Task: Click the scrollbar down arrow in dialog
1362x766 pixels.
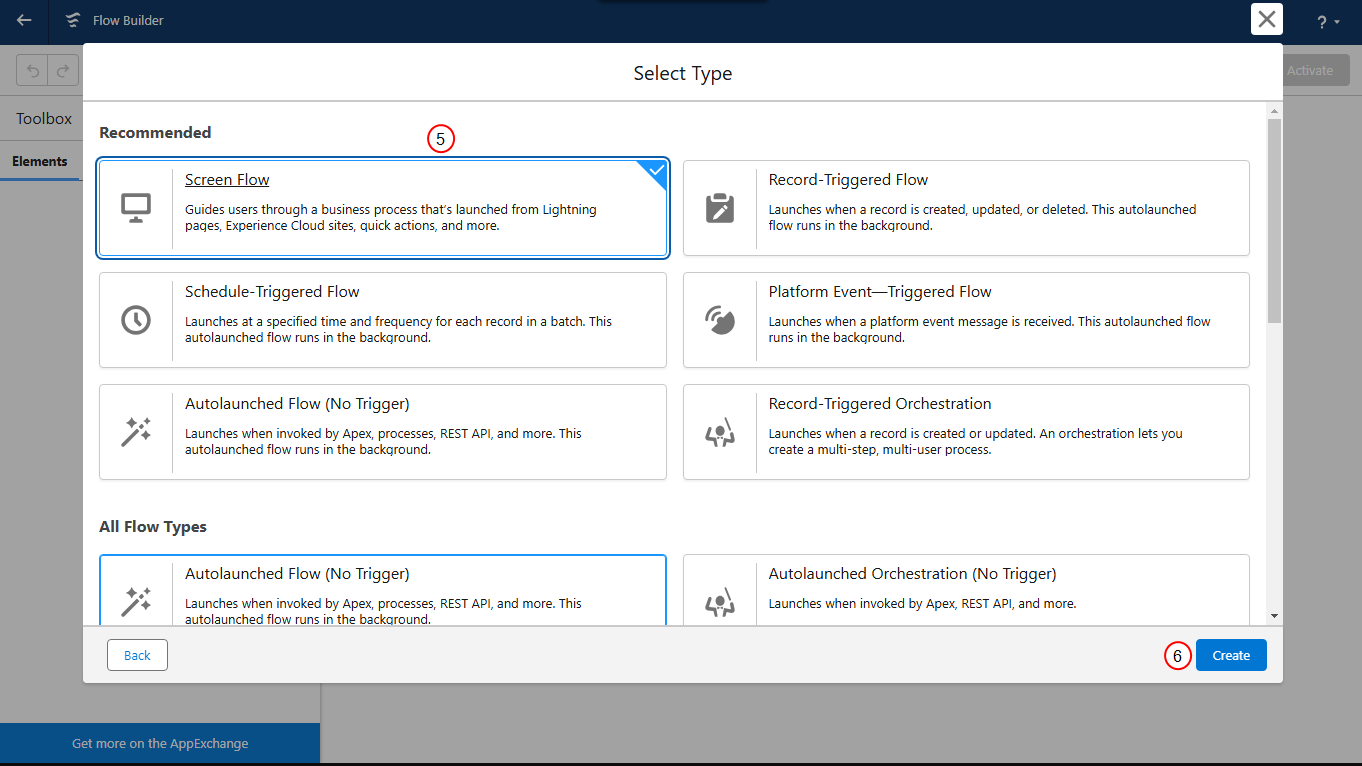Action: pos(1274,616)
